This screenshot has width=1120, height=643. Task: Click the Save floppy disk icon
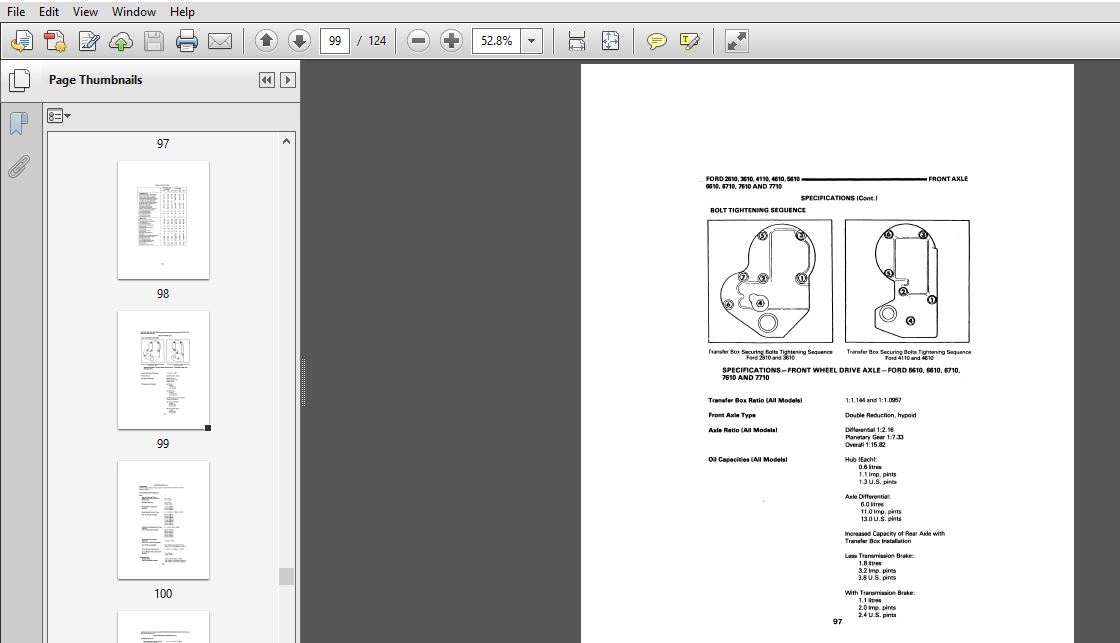coord(154,41)
